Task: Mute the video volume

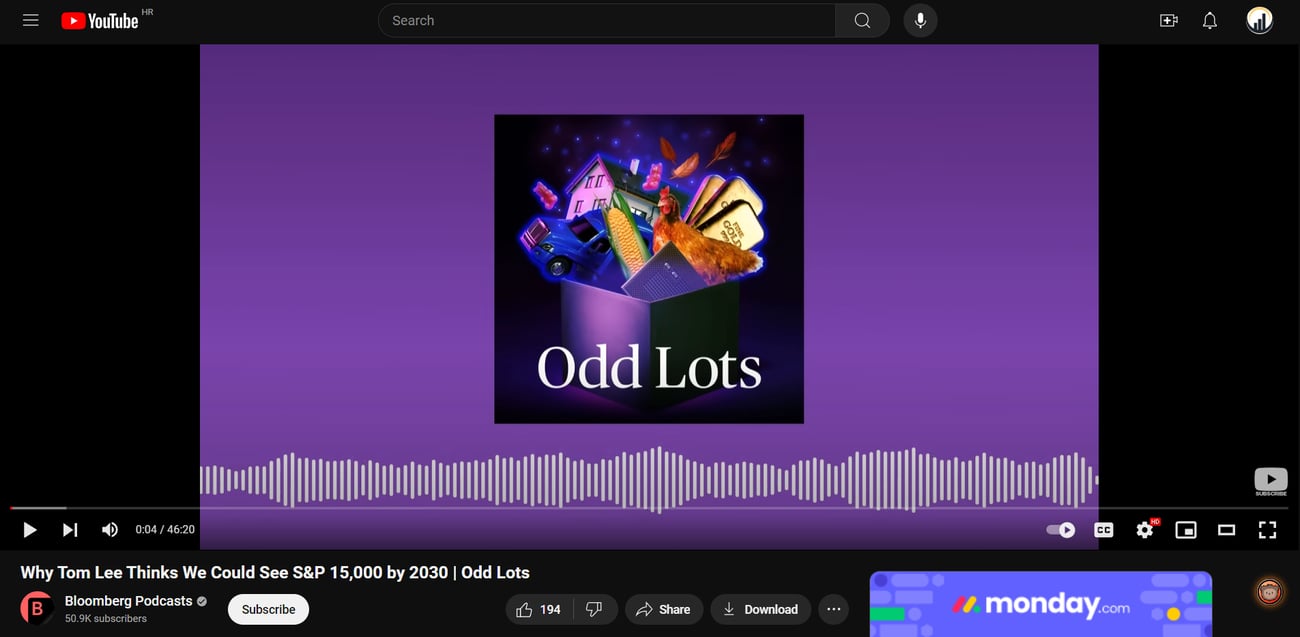Action: 110,530
